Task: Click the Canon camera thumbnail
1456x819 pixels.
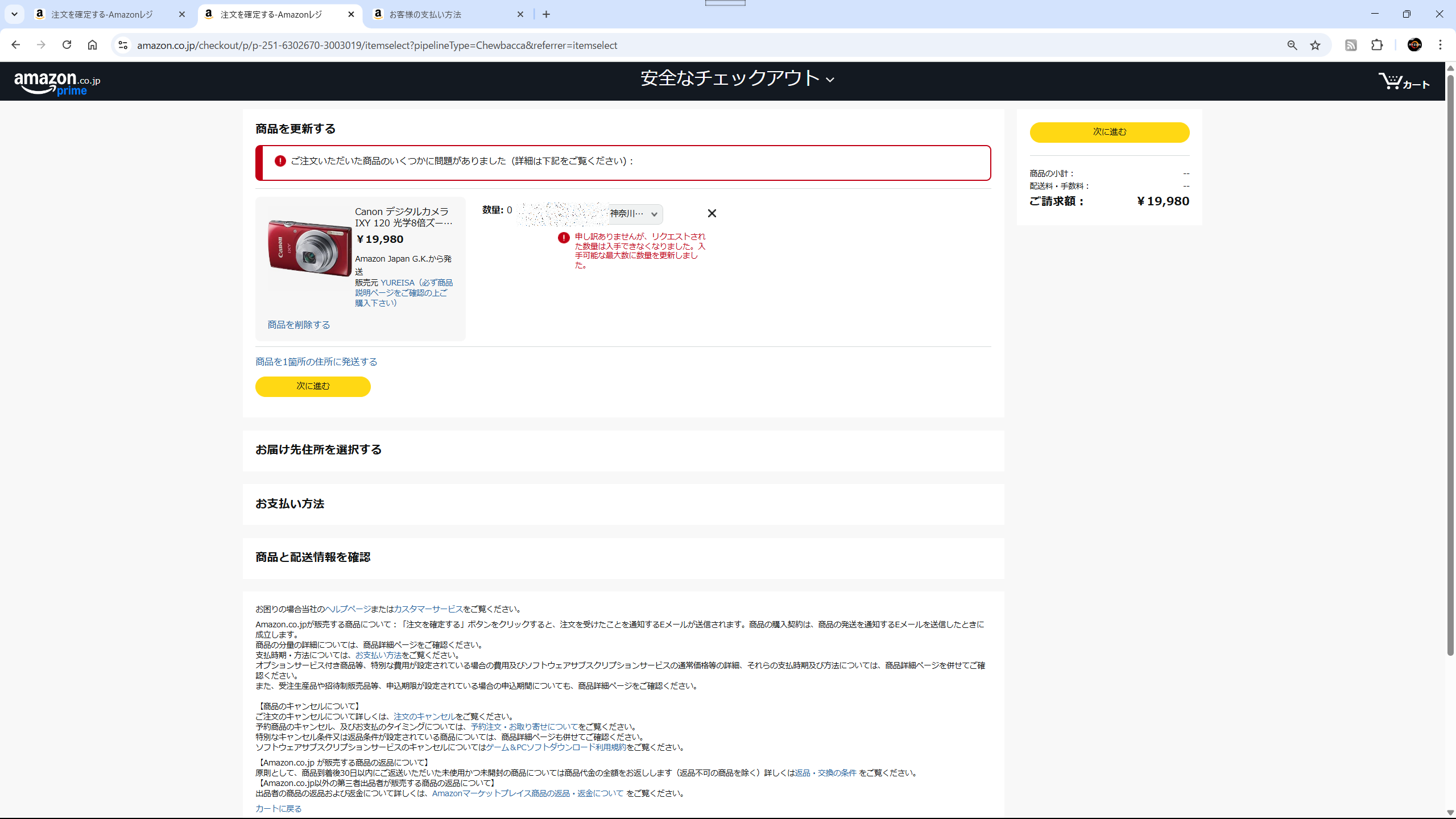Action: click(x=309, y=248)
